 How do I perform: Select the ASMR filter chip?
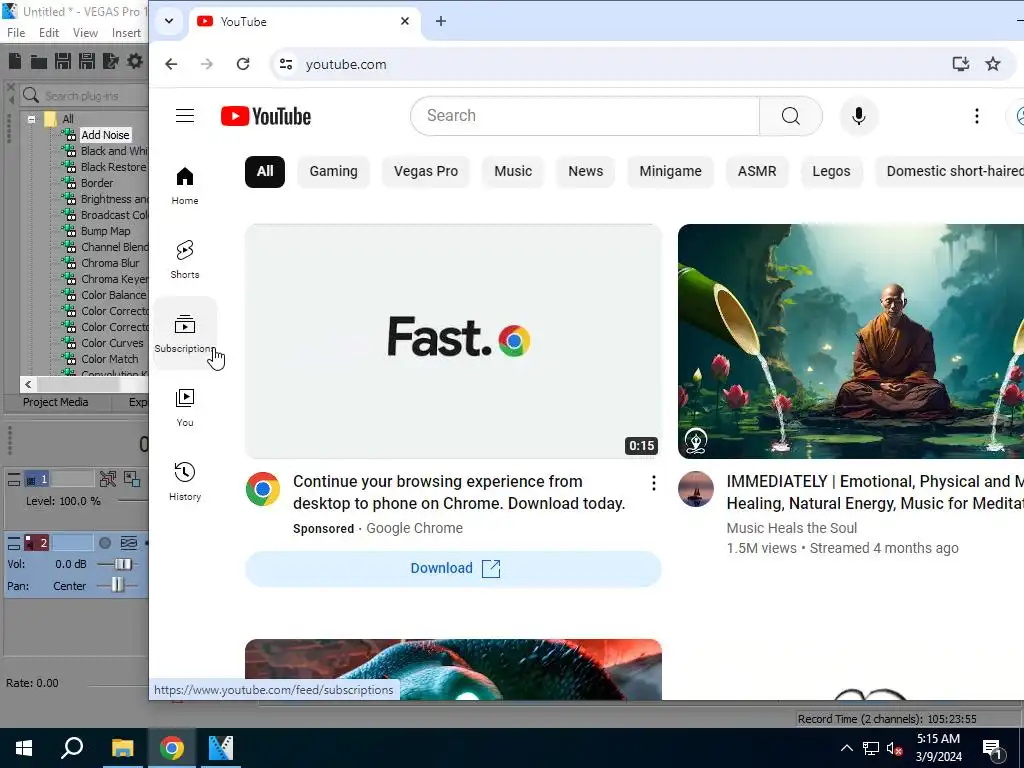(757, 172)
